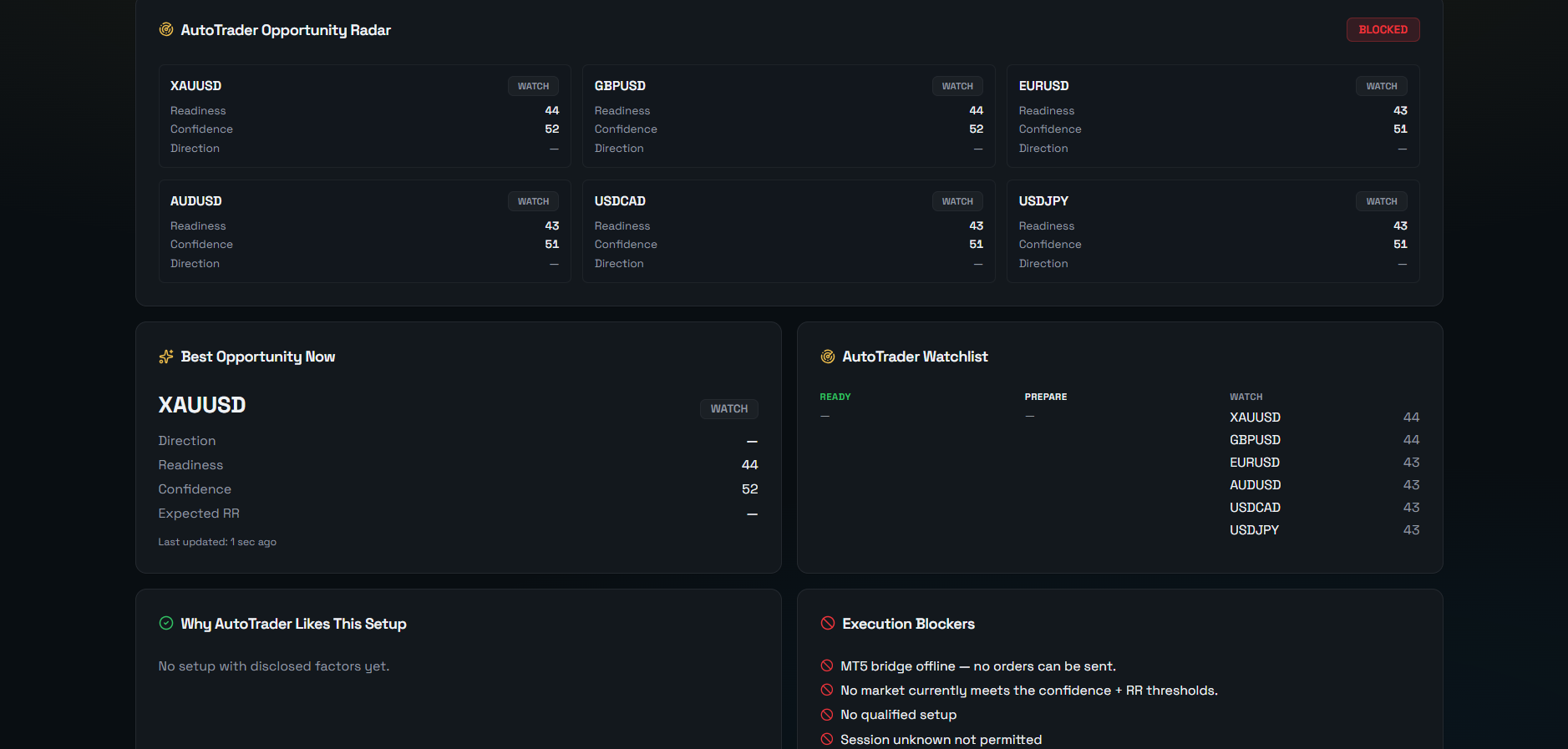Image resolution: width=1568 pixels, height=749 pixels.
Task: Select the XAUUSD title in the radar card
Action: [195, 86]
